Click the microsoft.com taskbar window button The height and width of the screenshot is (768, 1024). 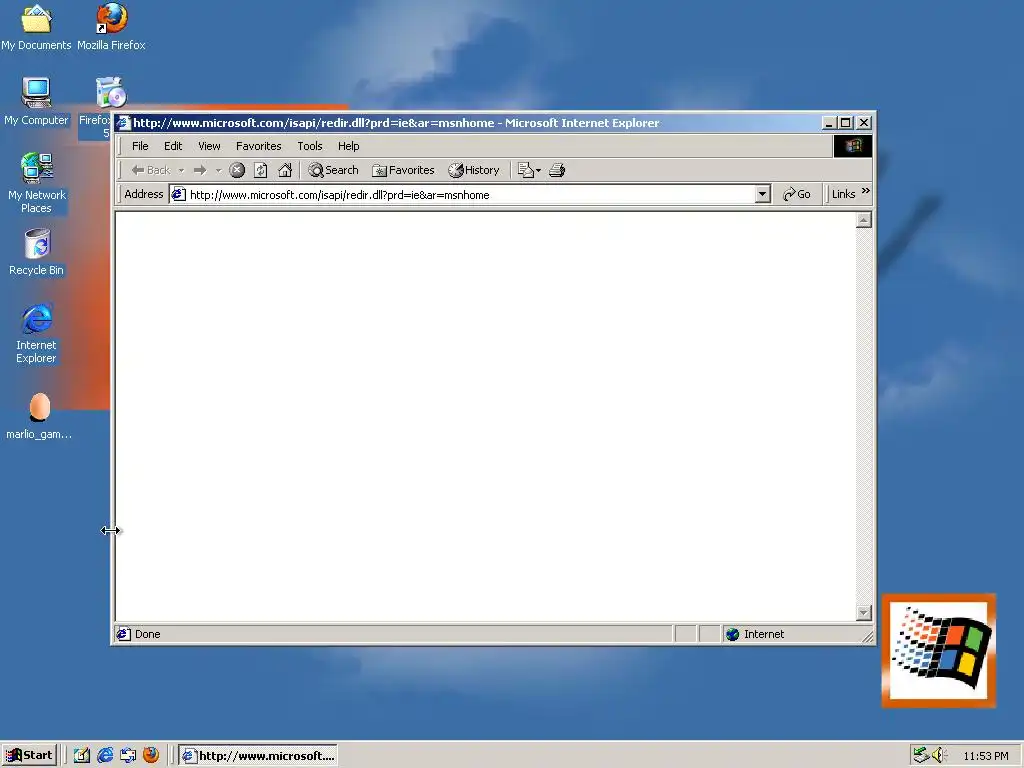pyautogui.click(x=258, y=756)
